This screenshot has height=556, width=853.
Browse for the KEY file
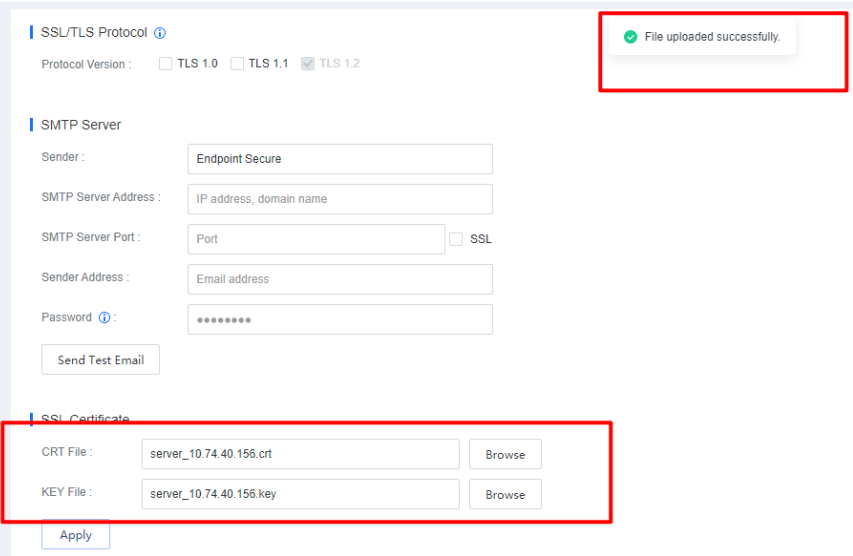[x=505, y=495]
